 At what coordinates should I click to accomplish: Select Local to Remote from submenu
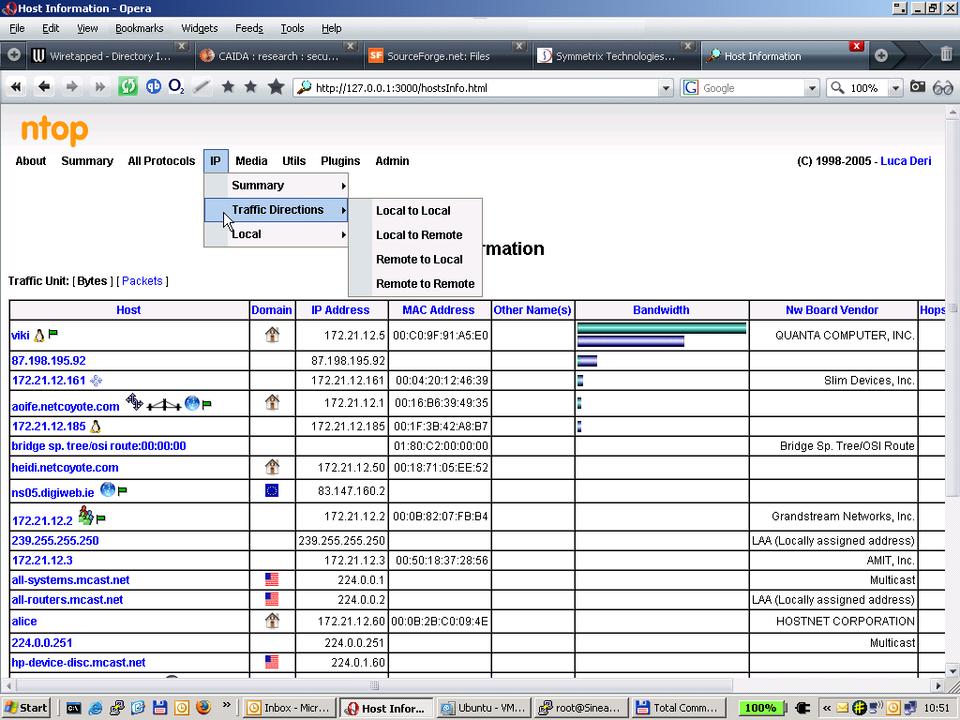419,235
